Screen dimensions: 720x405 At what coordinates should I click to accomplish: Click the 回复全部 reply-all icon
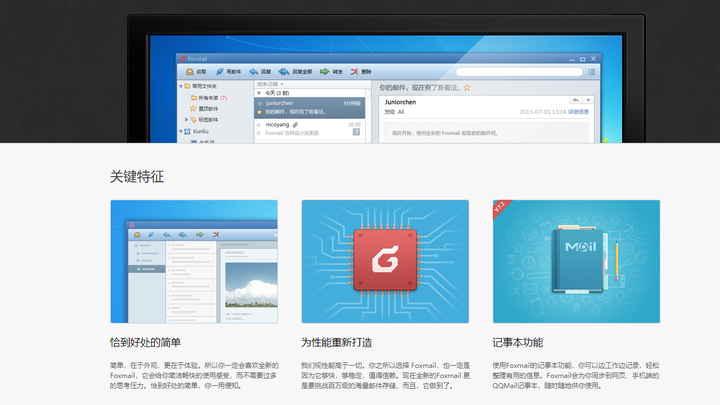pyautogui.click(x=284, y=72)
